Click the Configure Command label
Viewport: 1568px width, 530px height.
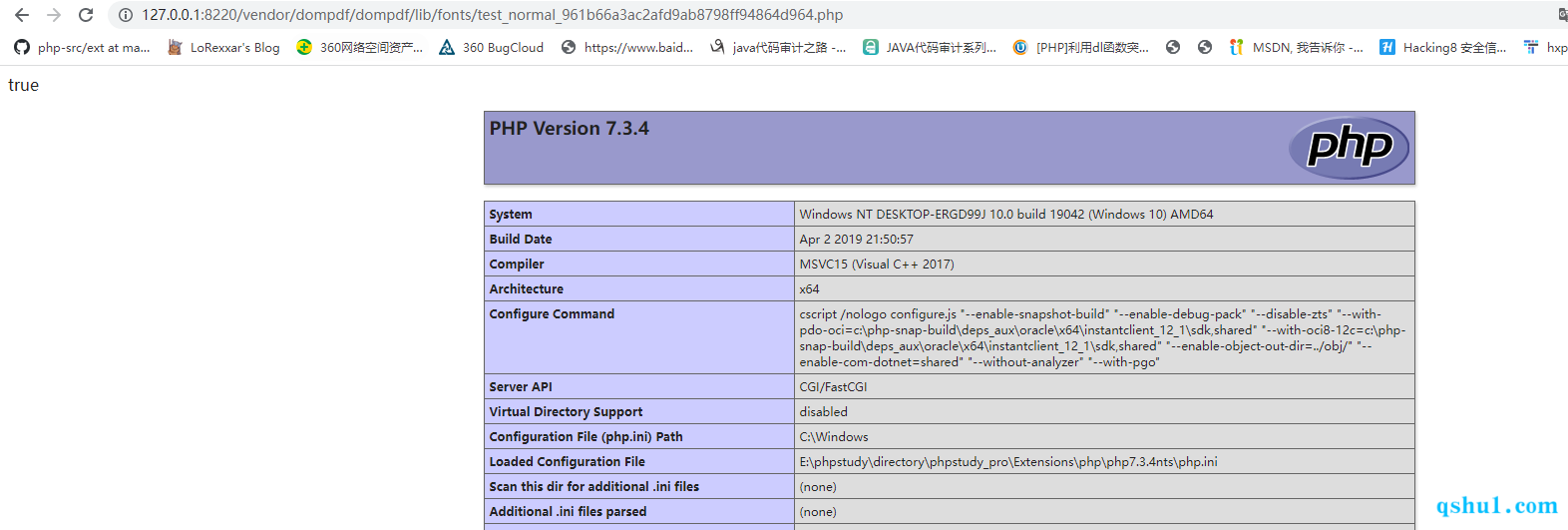point(552,313)
